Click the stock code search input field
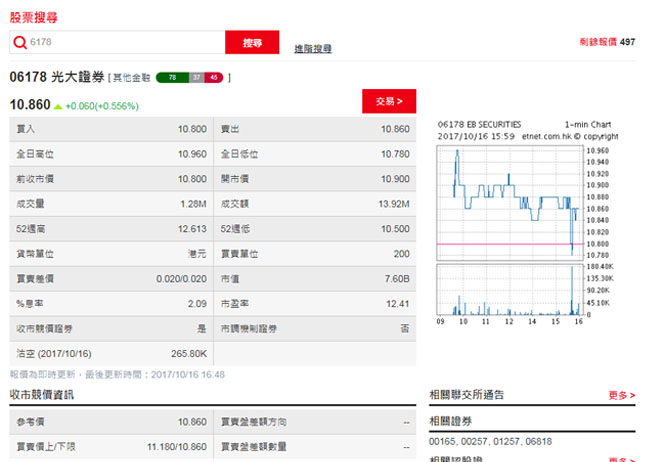Screen dimensions: 650x462 [117, 42]
